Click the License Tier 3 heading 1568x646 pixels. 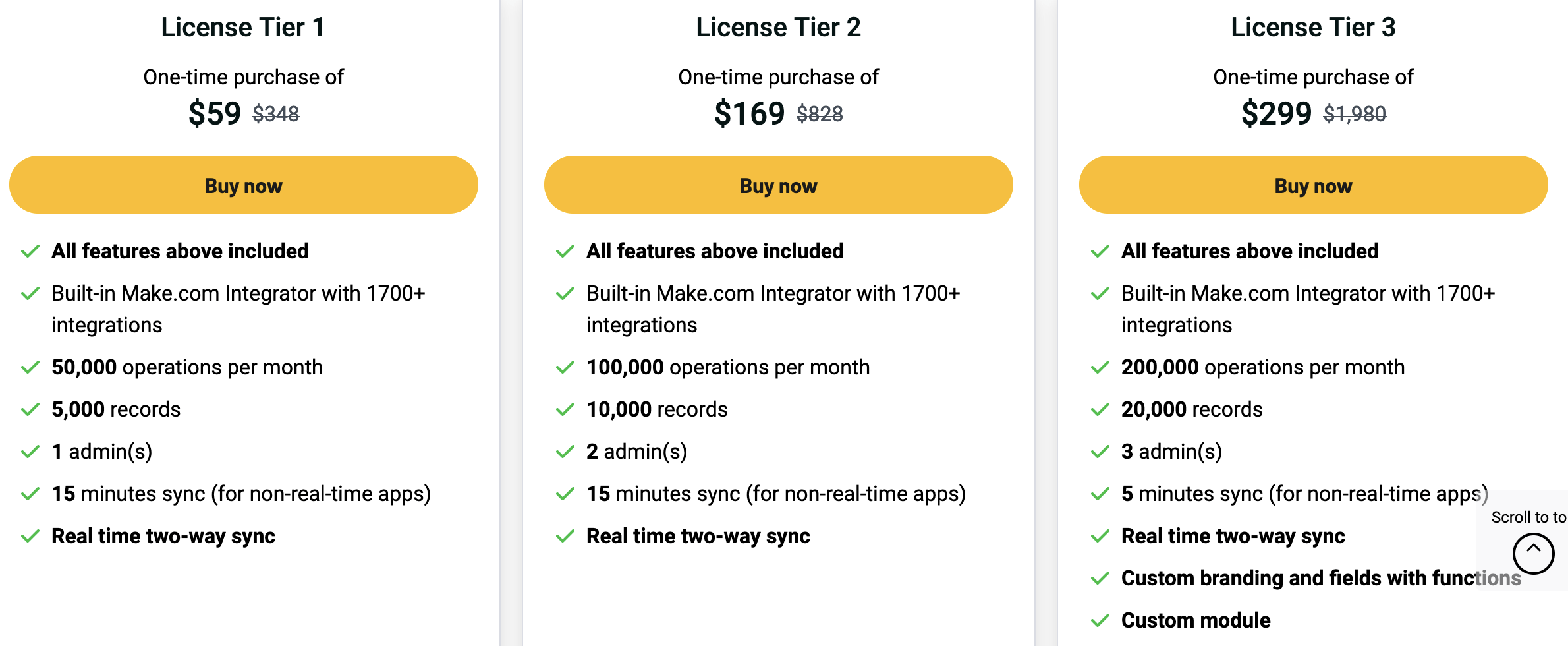[x=1313, y=28]
